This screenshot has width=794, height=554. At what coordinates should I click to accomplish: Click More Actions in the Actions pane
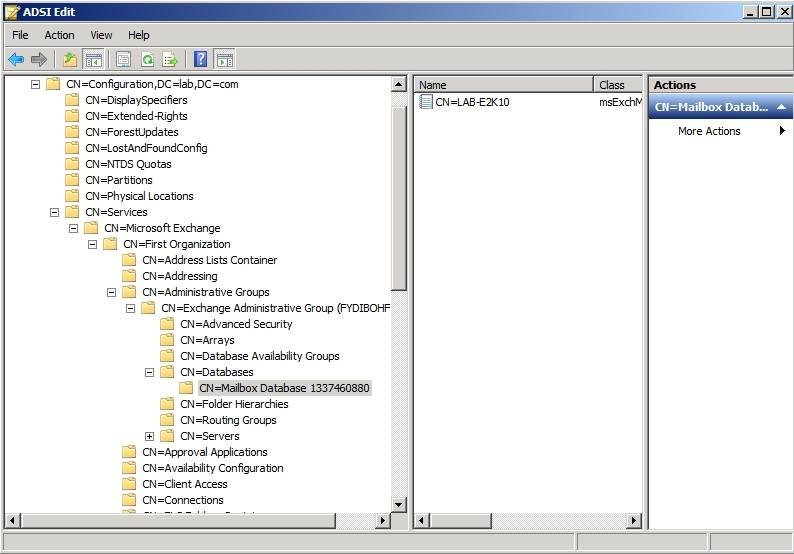pos(709,131)
